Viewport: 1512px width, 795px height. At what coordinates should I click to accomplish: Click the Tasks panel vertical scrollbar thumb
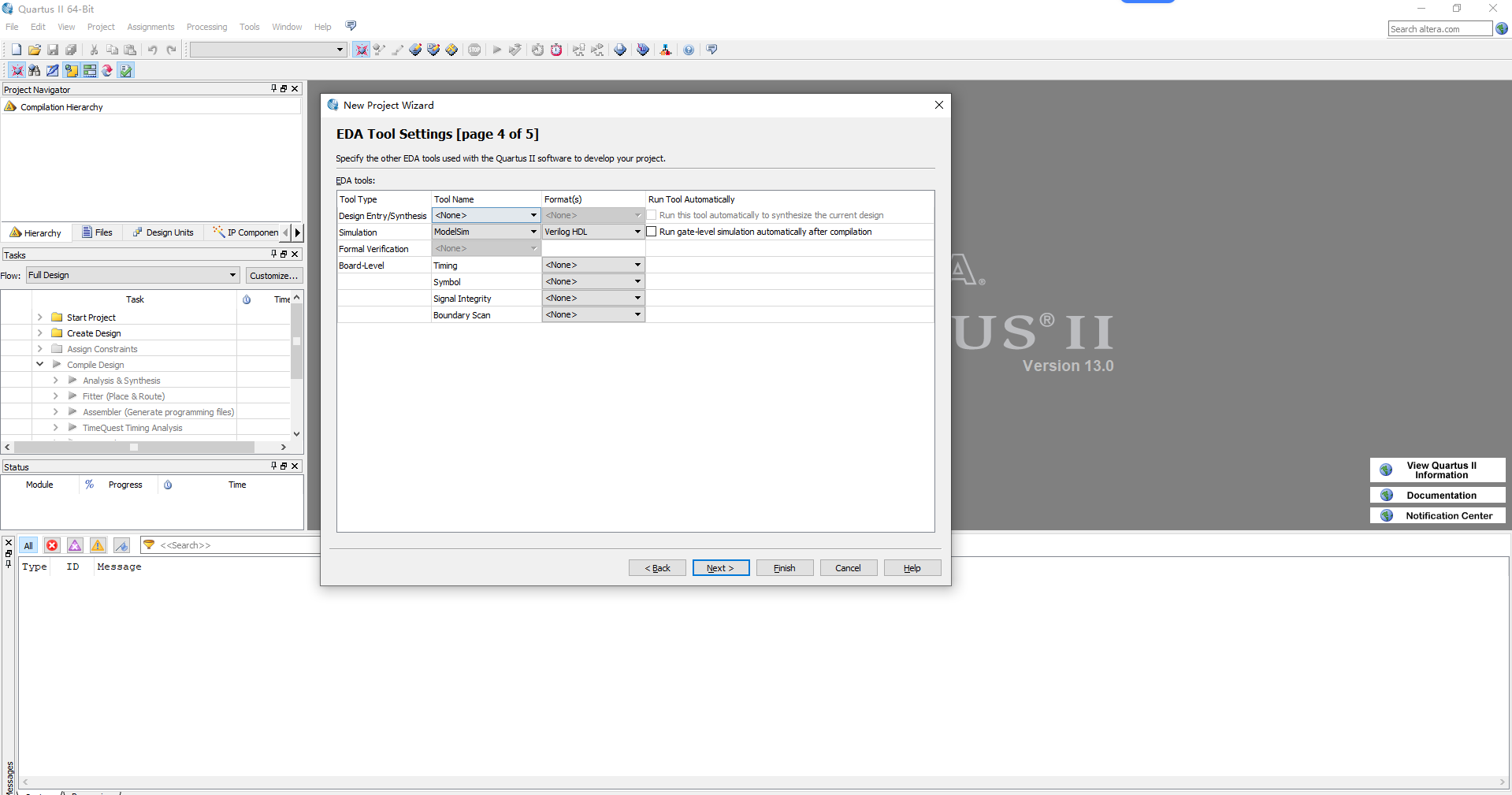[x=296, y=341]
